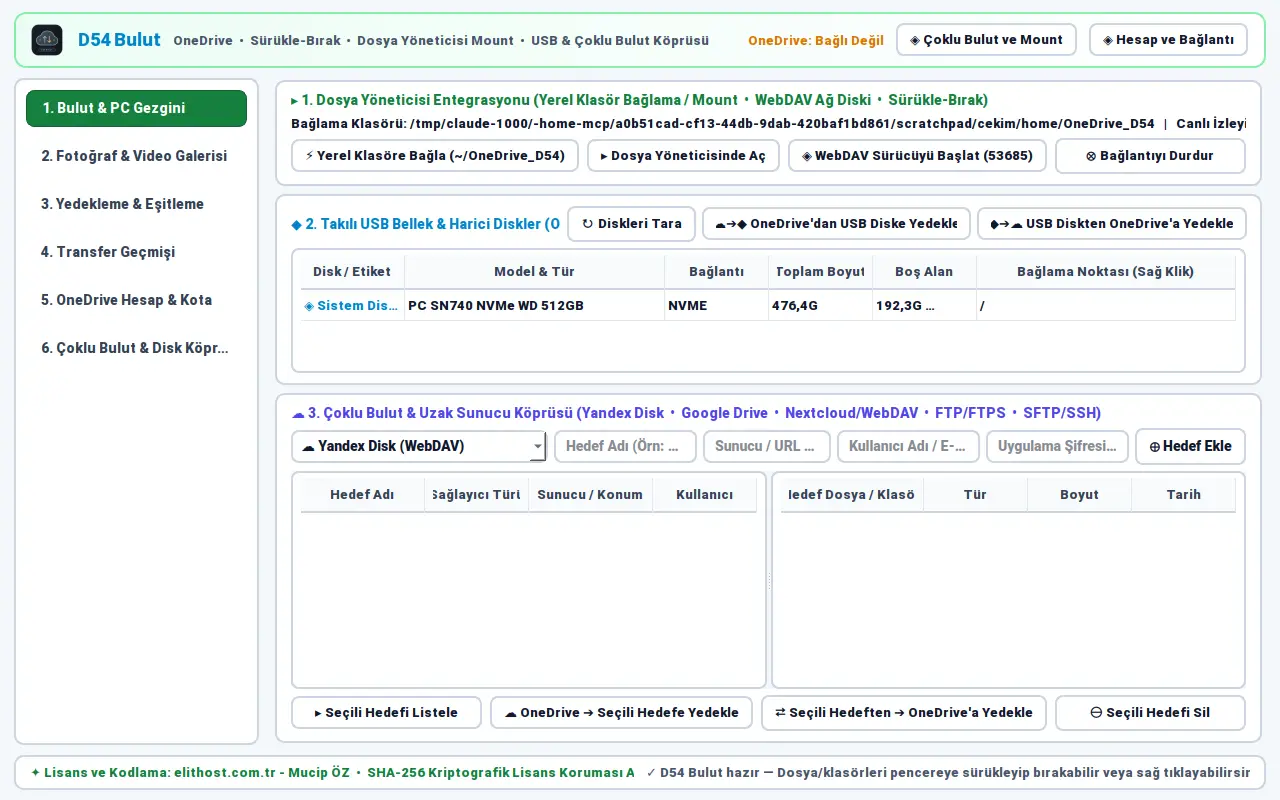This screenshot has height=800, width=1280.
Task: Open the Yedekleme & Eşitleme section
Action: [x=136, y=204]
